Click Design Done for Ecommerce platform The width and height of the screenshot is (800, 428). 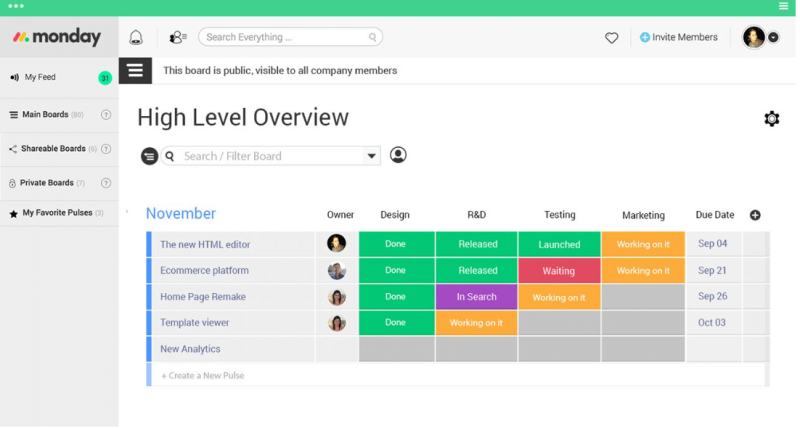[397, 270]
